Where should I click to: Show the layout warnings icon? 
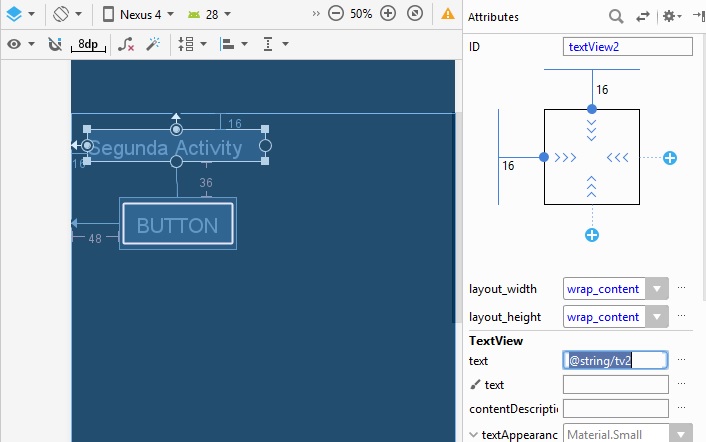(448, 15)
